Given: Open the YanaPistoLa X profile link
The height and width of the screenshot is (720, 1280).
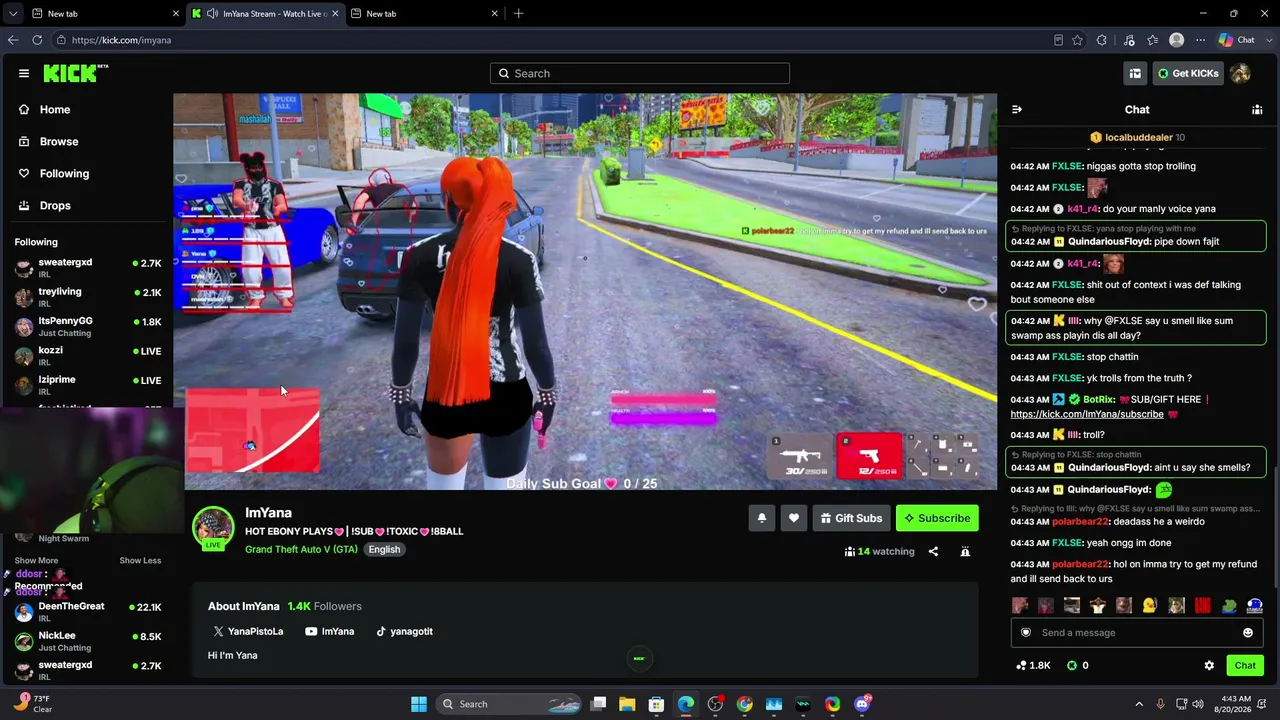Looking at the screenshot, I should [248, 632].
